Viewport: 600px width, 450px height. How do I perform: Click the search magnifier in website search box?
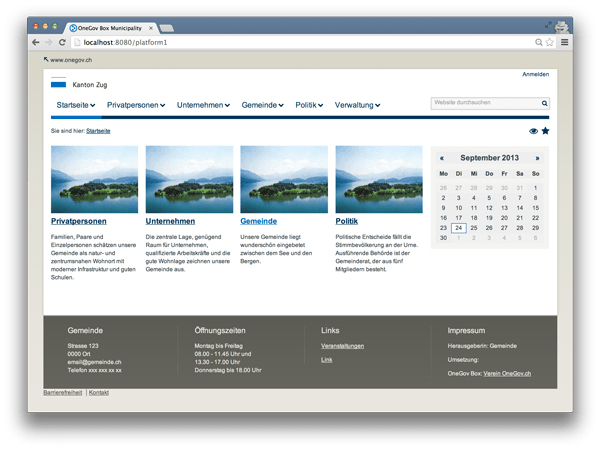tap(544, 103)
